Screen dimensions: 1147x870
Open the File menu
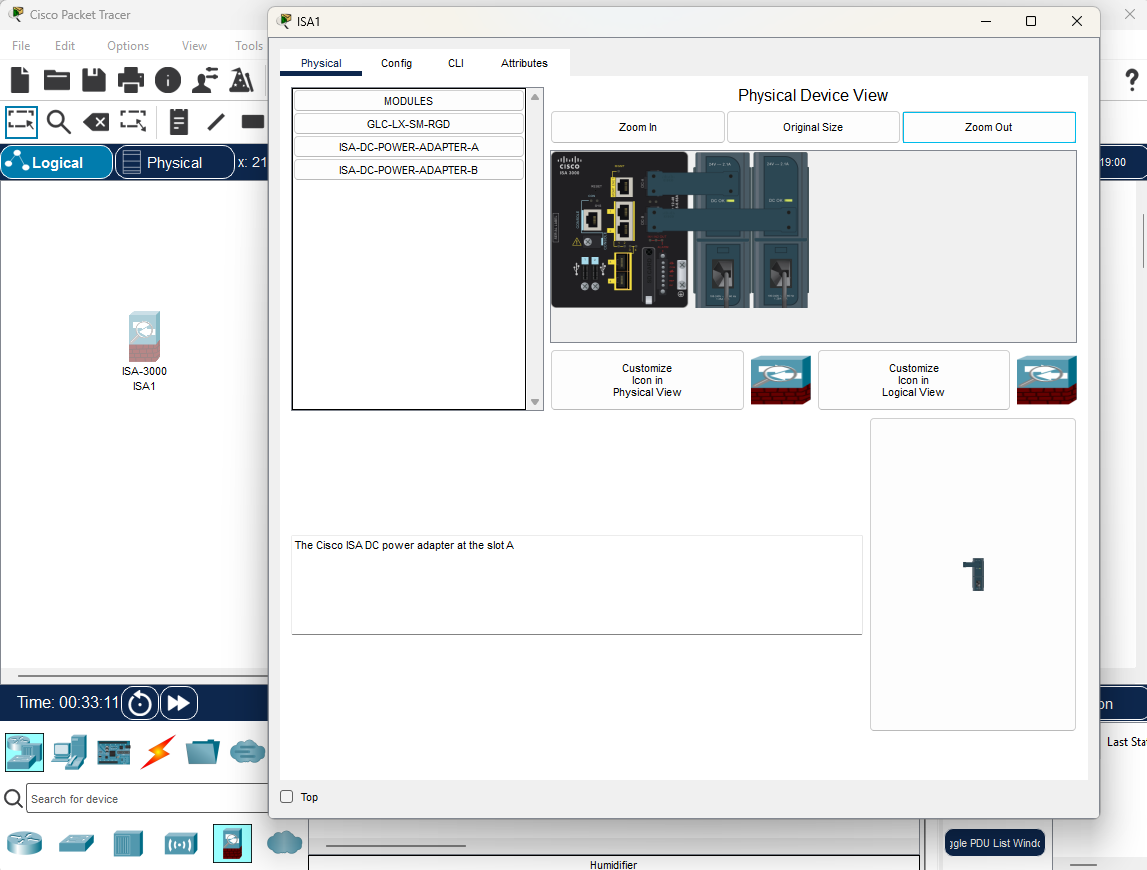21,45
